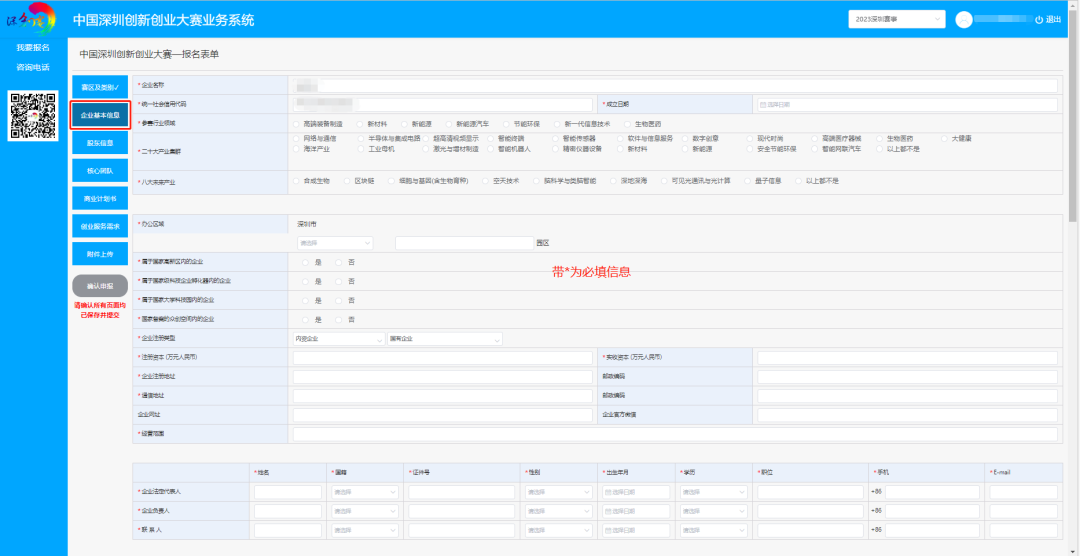Switch to the 创业服务需求 tab
Image resolution: width=1080 pixels, height=556 pixels.
[100, 226]
